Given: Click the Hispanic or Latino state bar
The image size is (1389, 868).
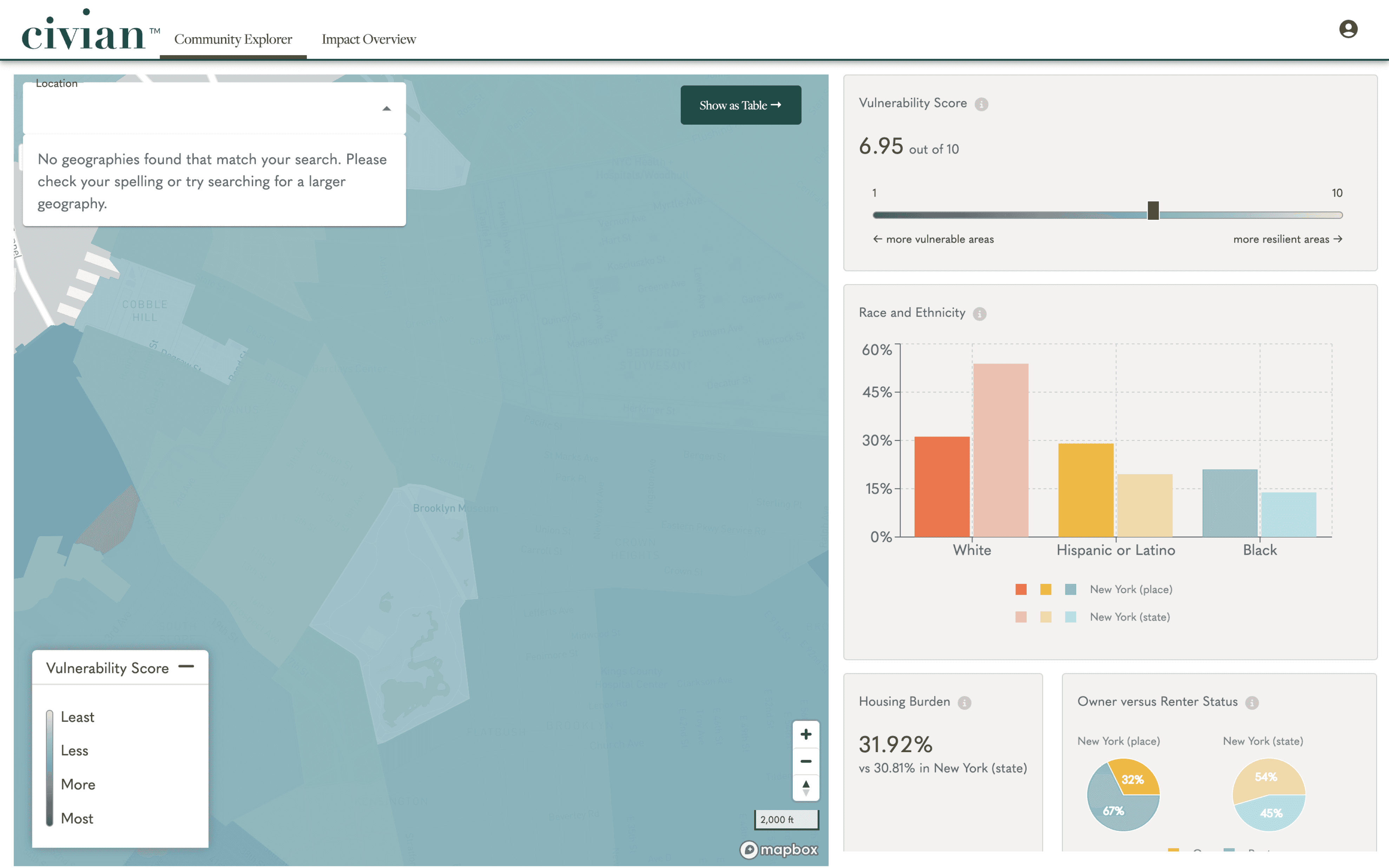Looking at the screenshot, I should (x=1145, y=505).
